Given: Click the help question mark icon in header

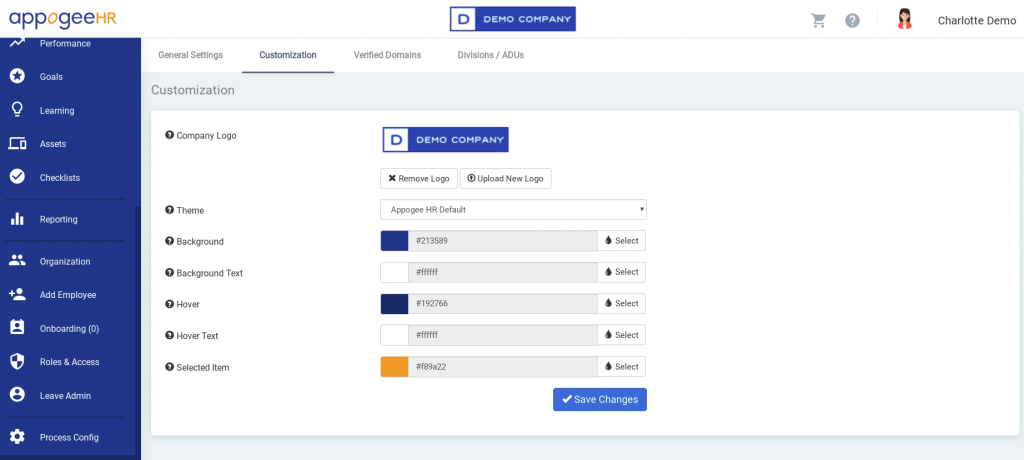Looking at the screenshot, I should point(852,20).
